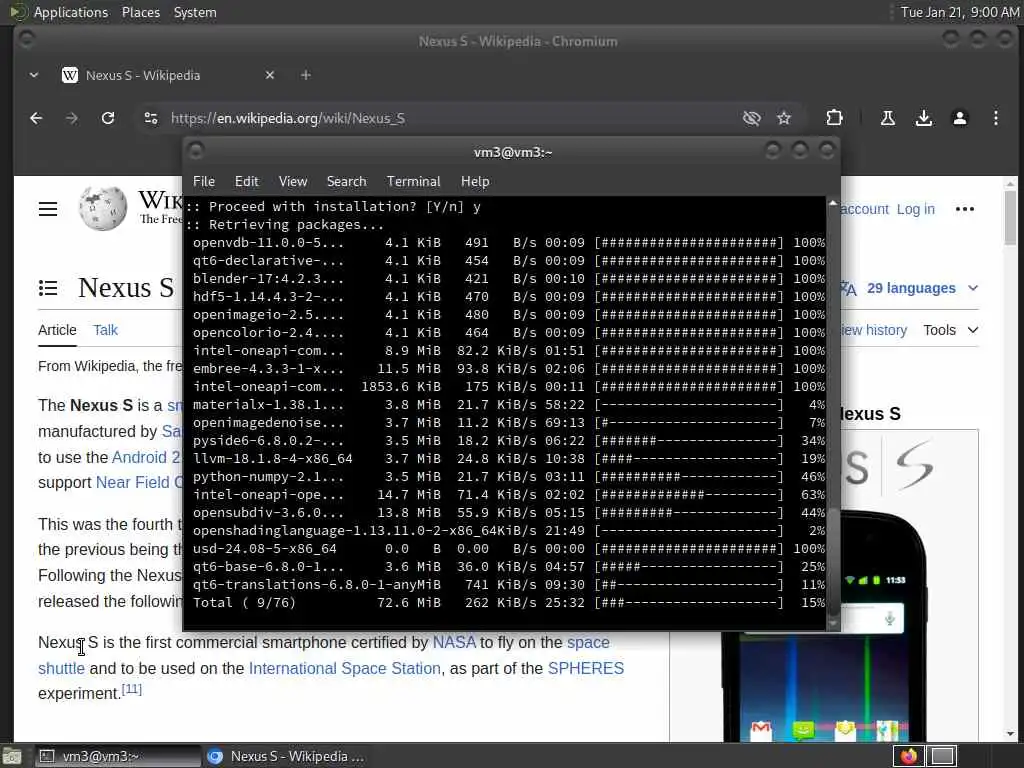Click the forward navigation arrow

coord(72,118)
